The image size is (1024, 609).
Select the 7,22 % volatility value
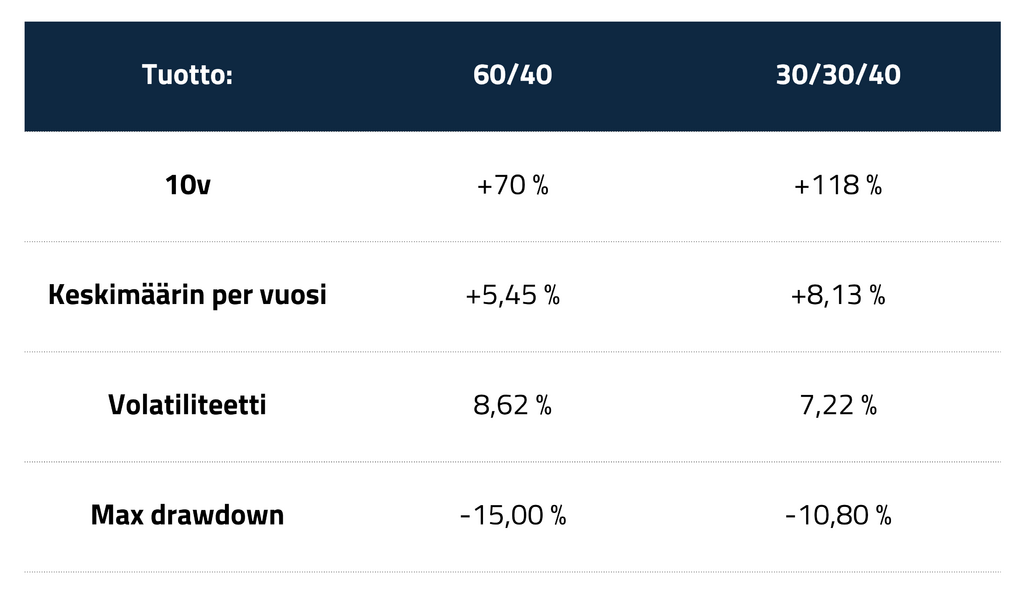coord(838,406)
